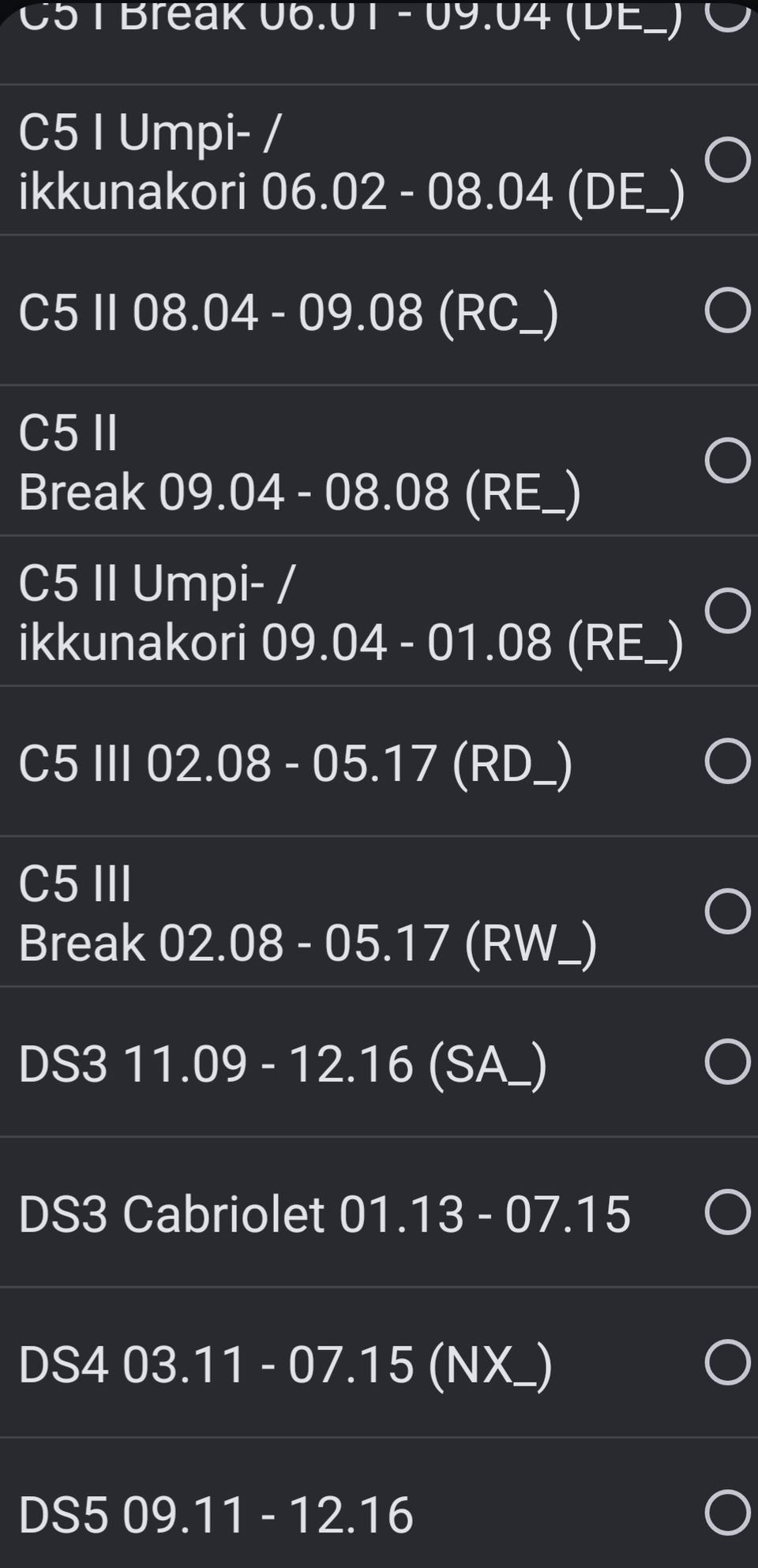Select radio for C5 II Umpi- / ikkunakori

[x=727, y=610]
